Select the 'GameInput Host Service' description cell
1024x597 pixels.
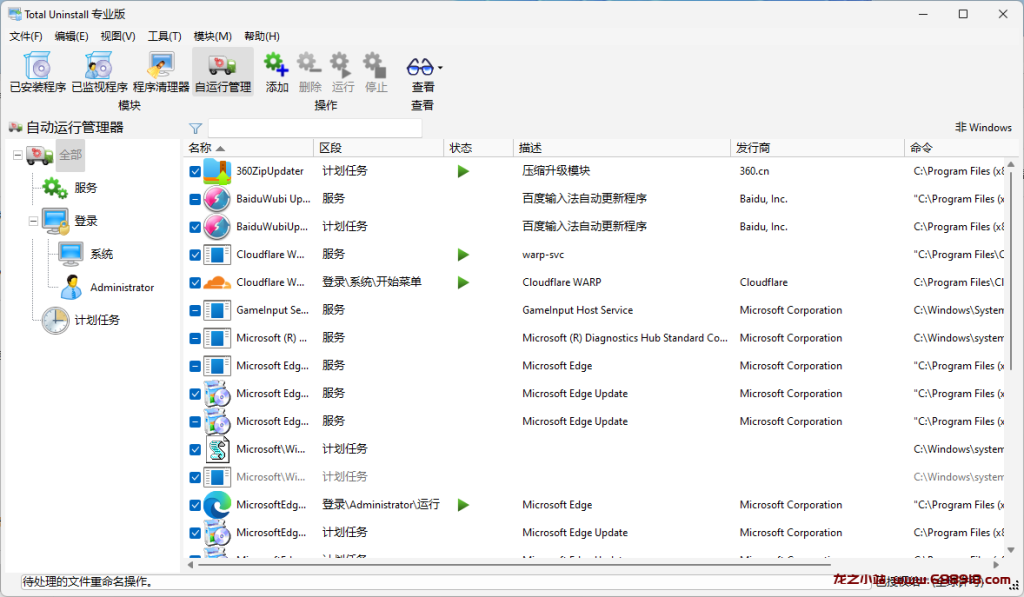[x=577, y=310]
